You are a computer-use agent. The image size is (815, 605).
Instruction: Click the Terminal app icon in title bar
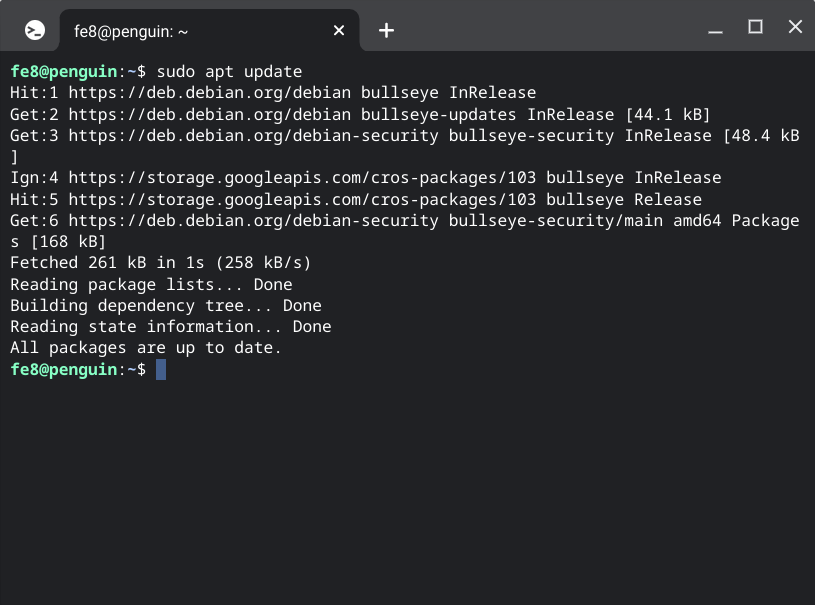[x=35, y=31]
